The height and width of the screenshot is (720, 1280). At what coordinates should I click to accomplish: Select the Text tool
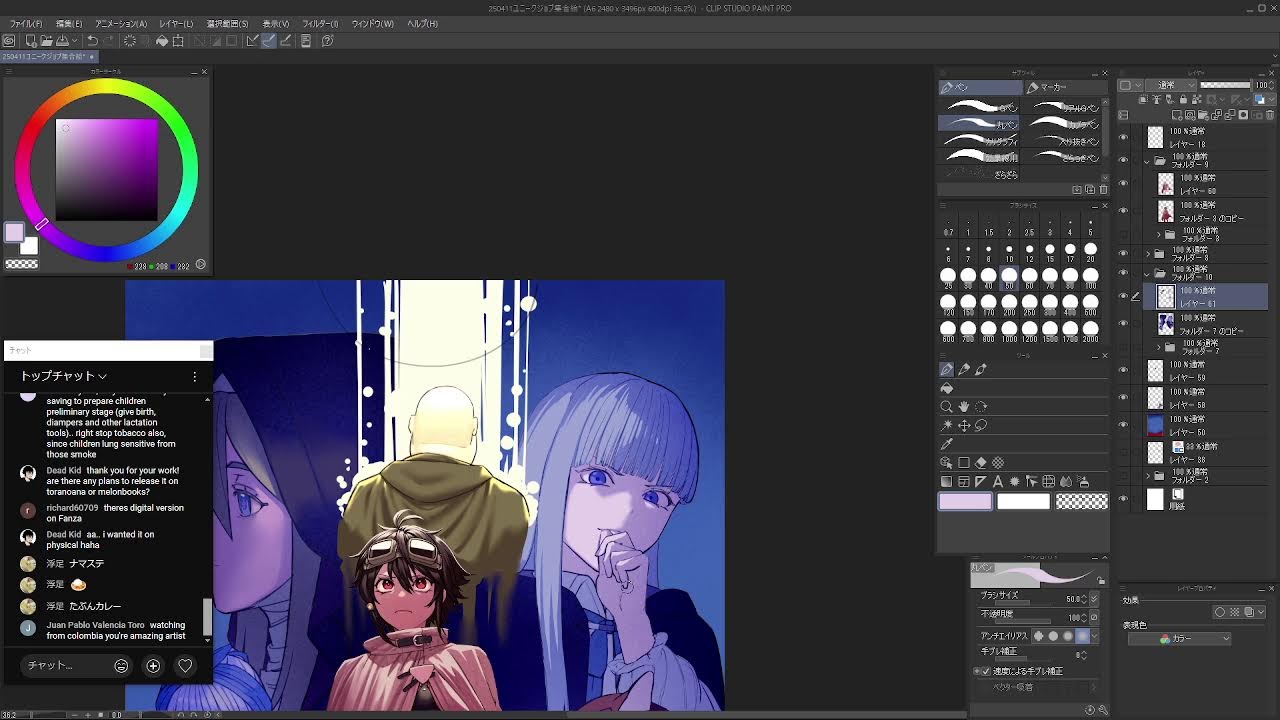tap(998, 481)
